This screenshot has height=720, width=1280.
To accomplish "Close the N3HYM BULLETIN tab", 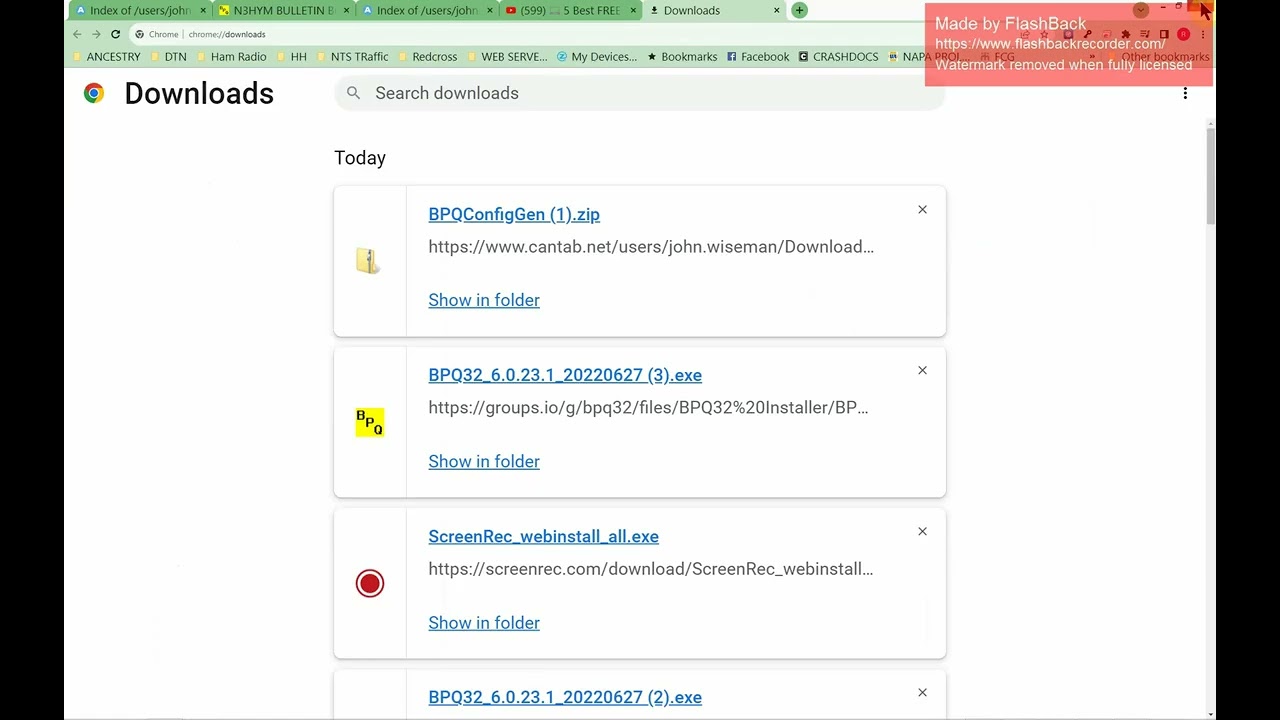I will tap(346, 11).
